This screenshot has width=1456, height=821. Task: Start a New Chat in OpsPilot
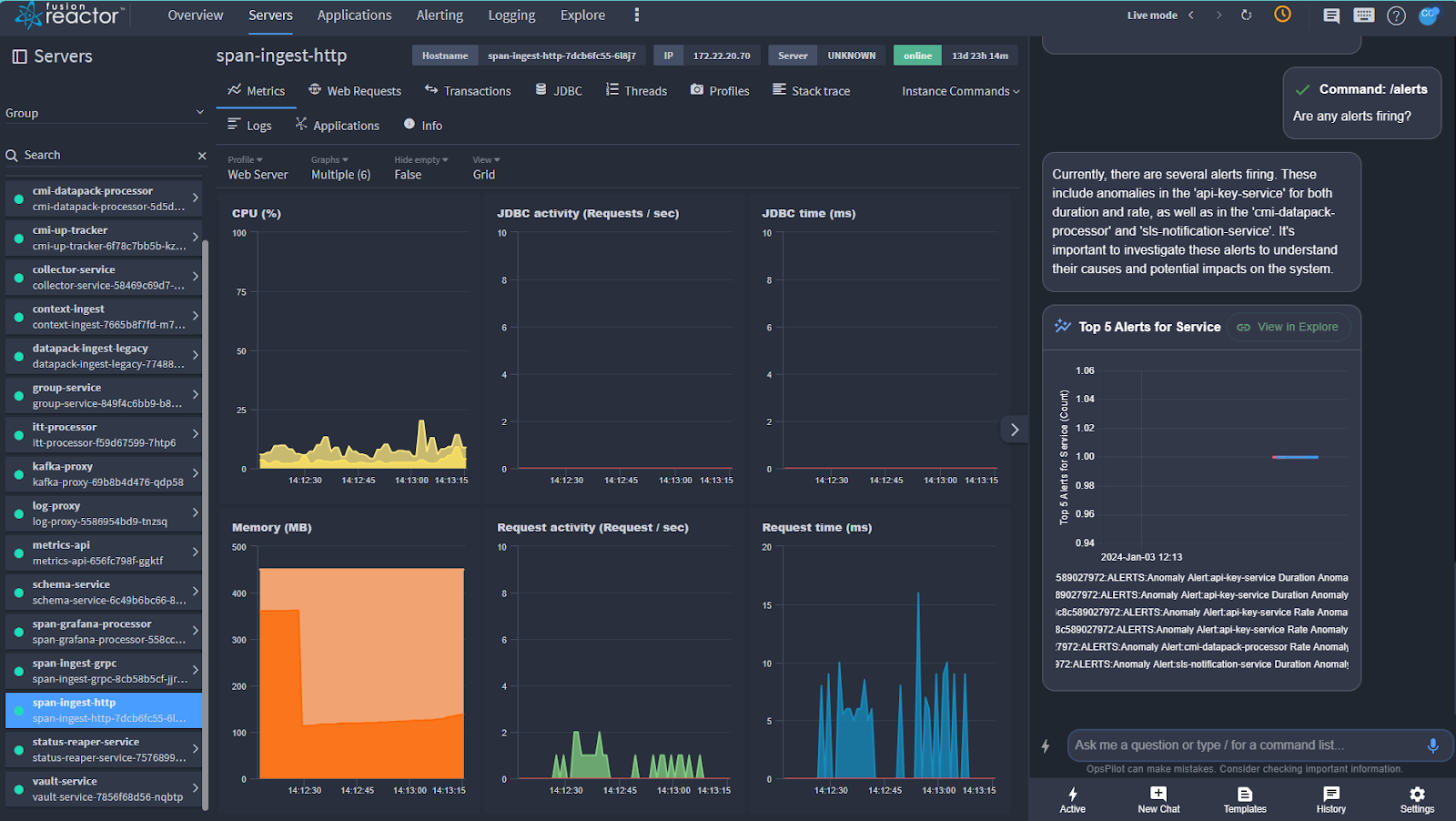click(1158, 800)
